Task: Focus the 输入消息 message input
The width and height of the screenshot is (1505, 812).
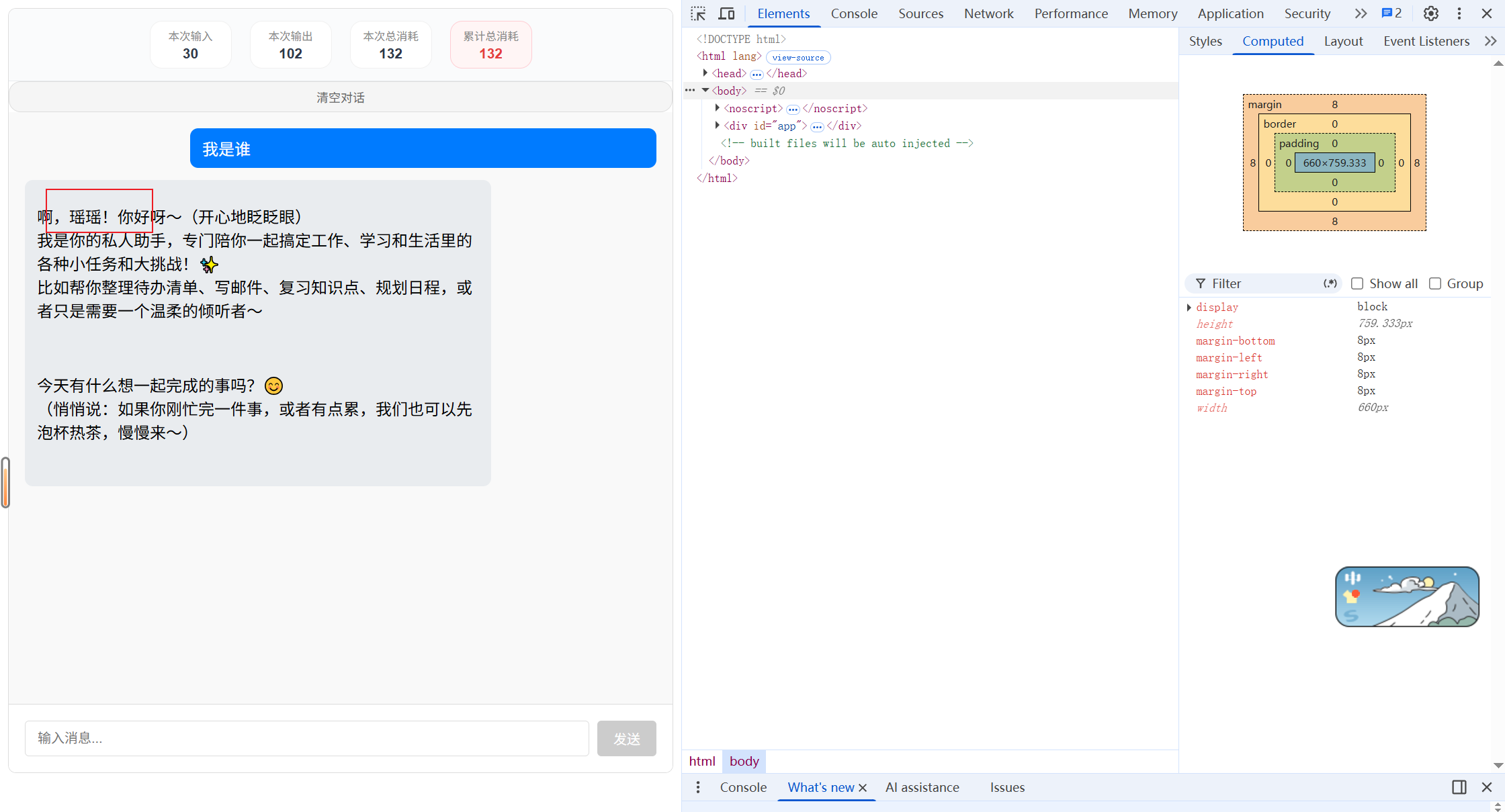Action: point(307,738)
